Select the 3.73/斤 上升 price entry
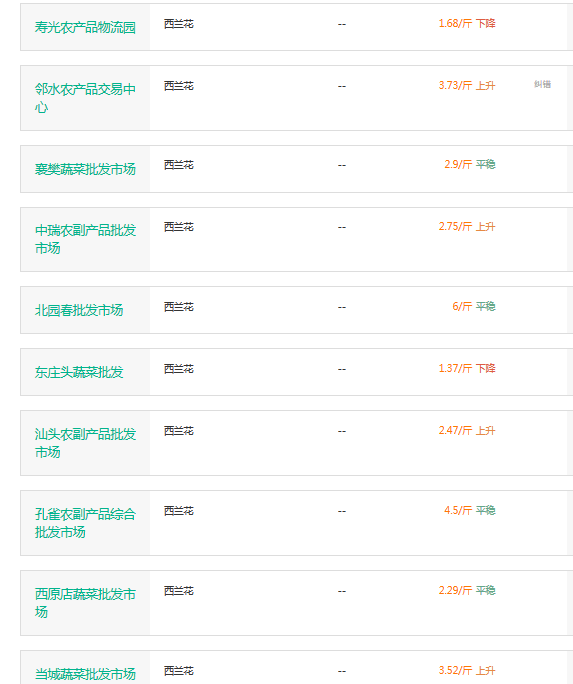 [467, 86]
